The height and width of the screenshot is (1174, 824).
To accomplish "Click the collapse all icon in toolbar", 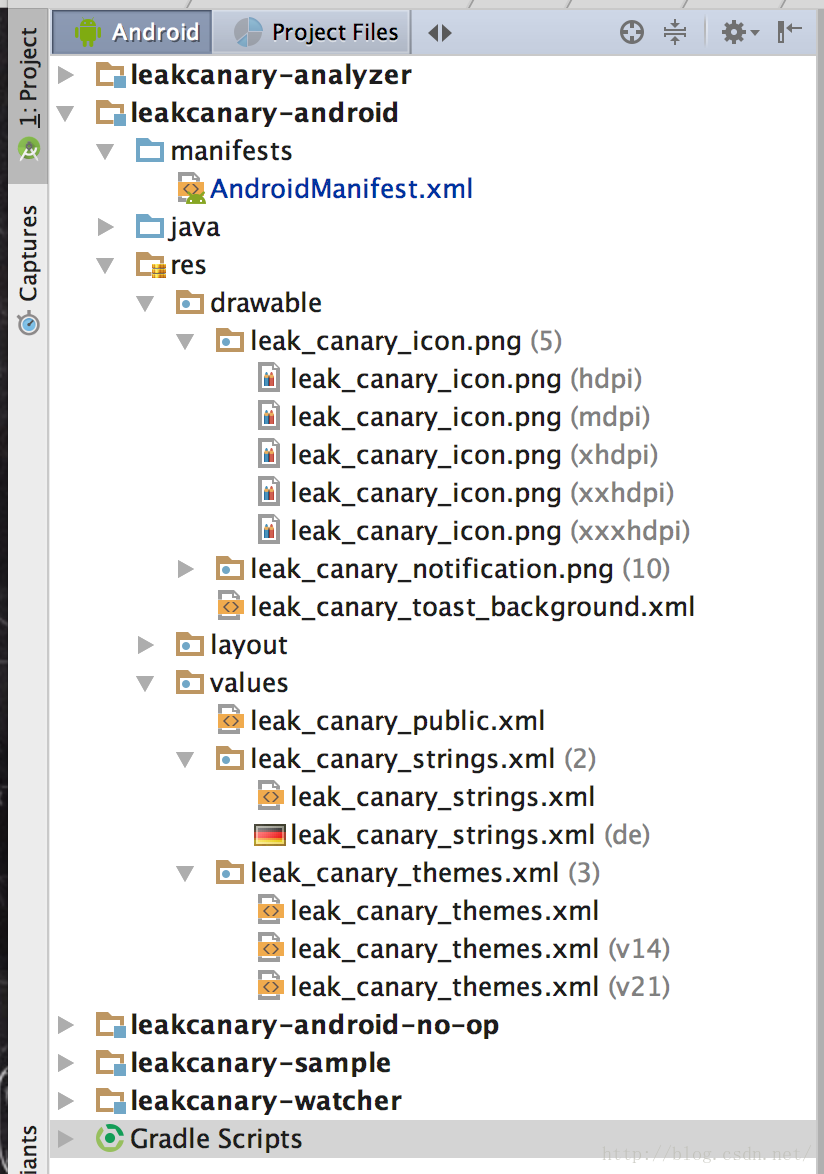I will (x=675, y=32).
